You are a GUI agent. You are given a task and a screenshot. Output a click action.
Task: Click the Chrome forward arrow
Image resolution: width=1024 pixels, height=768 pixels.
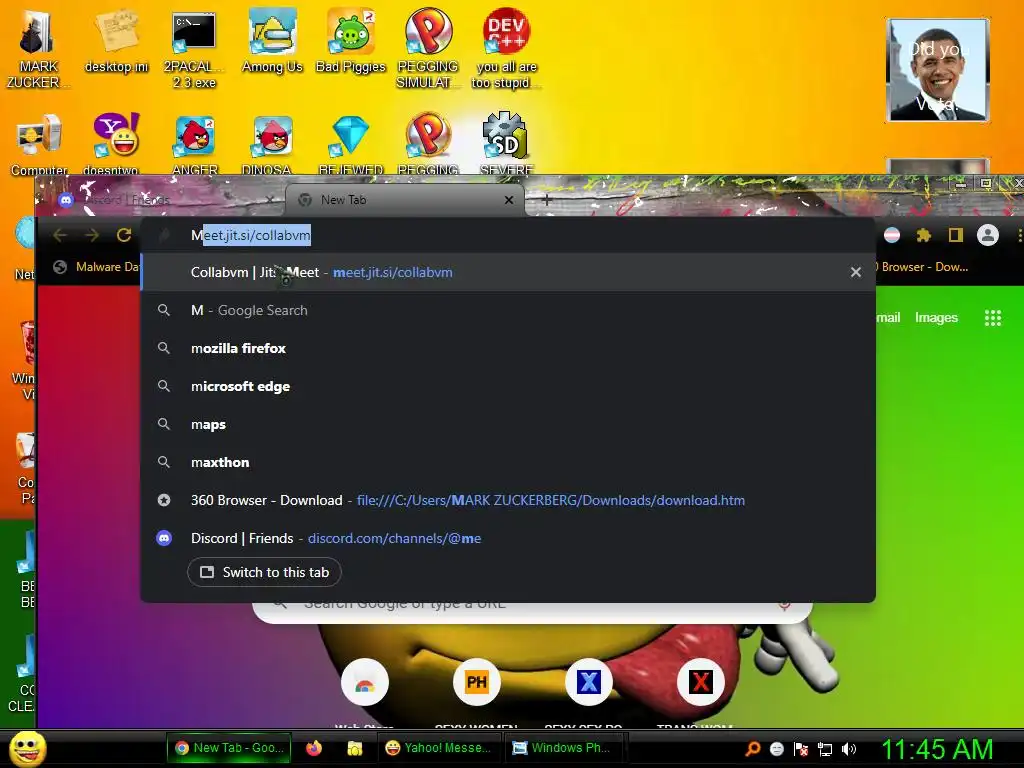coord(91,235)
